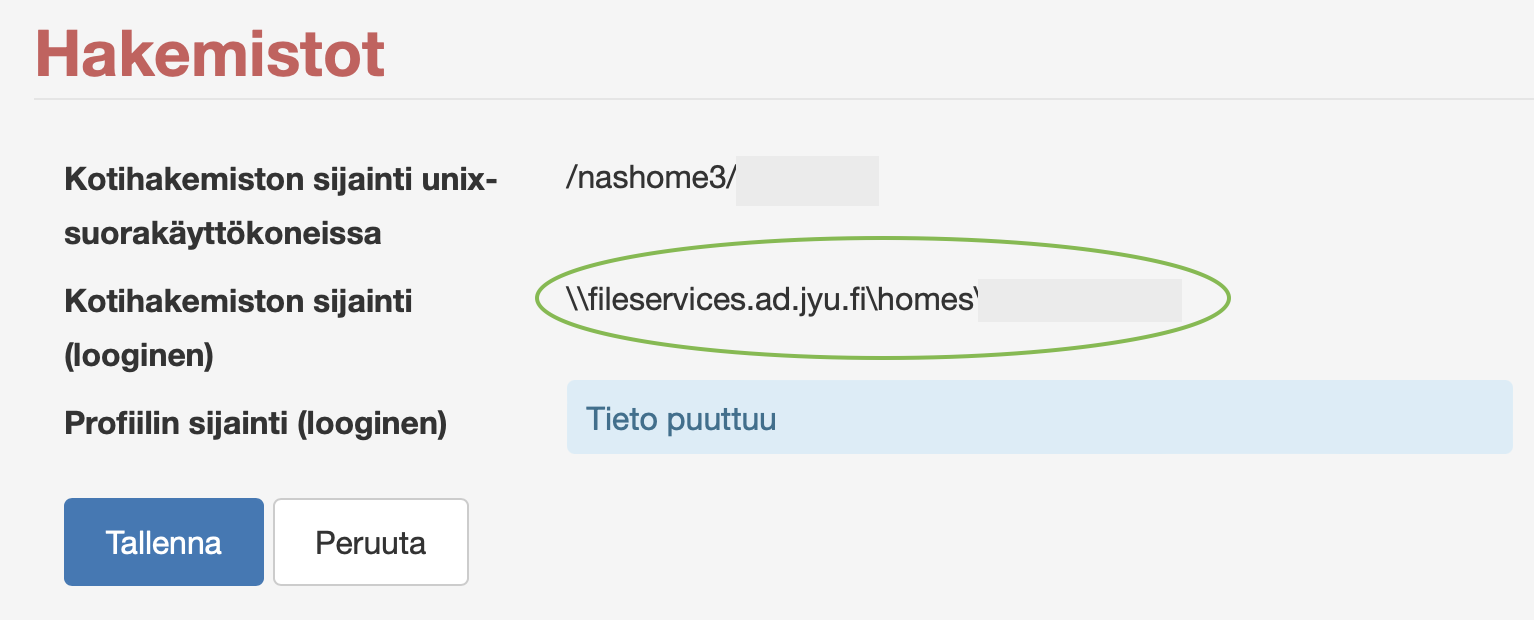1534x620 pixels.
Task: Click the redacted username after /nashome3/
Action: [x=805, y=181]
